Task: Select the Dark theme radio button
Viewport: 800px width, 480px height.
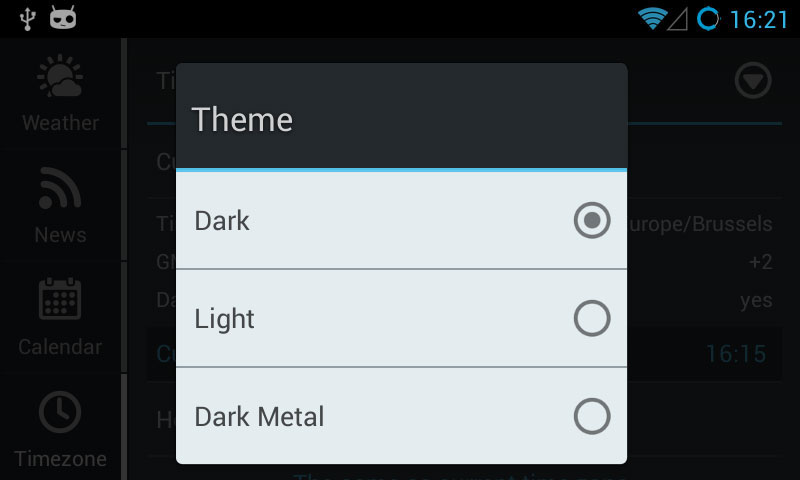Action: [x=592, y=221]
